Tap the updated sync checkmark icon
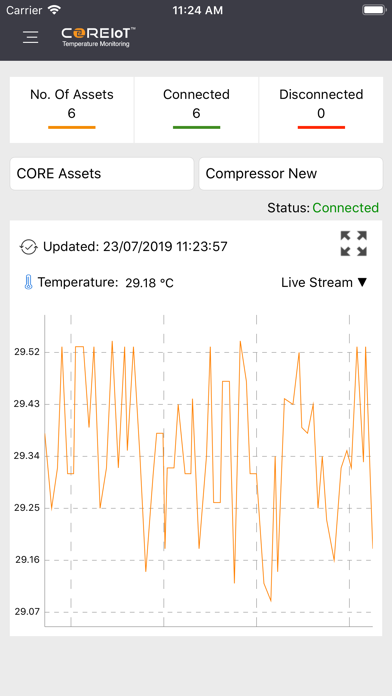The image size is (392, 696). coord(28,247)
